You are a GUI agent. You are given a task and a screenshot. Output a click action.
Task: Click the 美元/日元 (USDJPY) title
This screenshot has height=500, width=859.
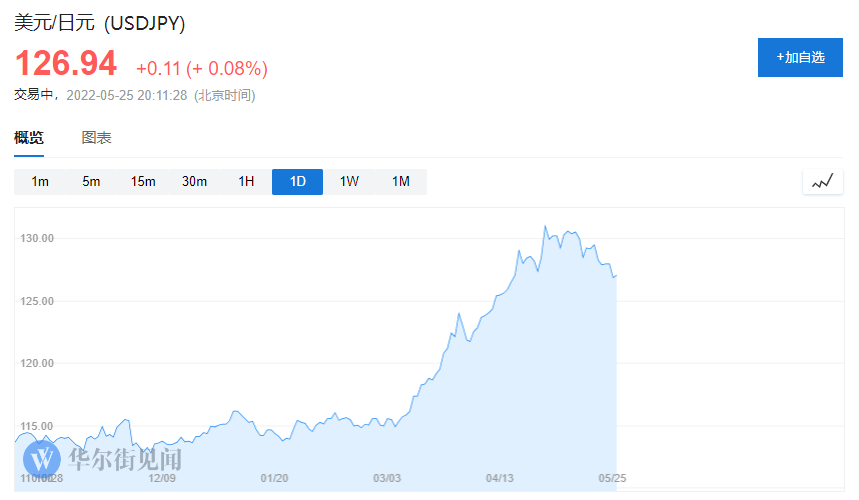[99, 22]
